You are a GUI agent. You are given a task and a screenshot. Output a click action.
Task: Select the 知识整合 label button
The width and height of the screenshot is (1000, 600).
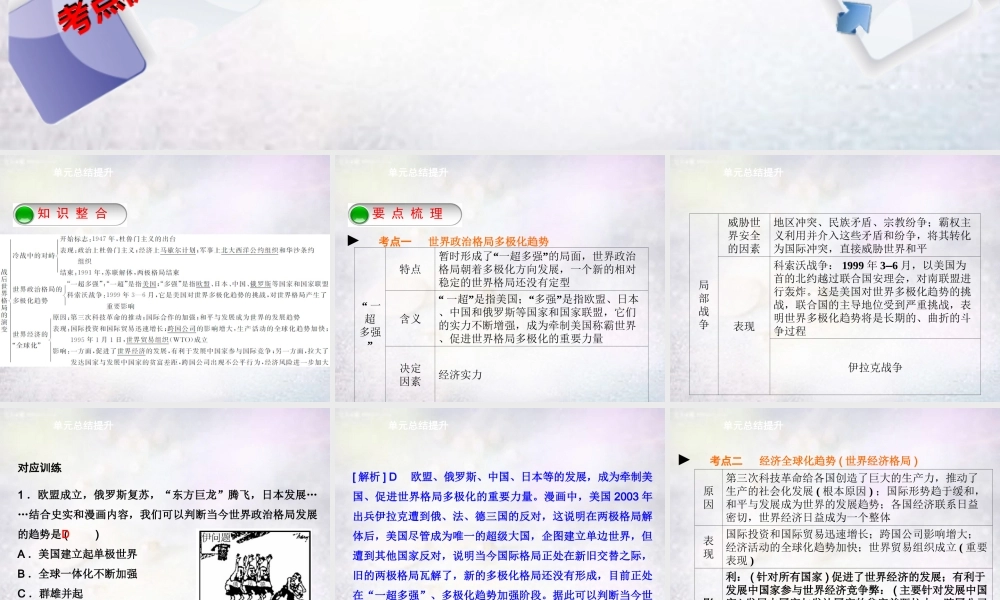(70, 214)
